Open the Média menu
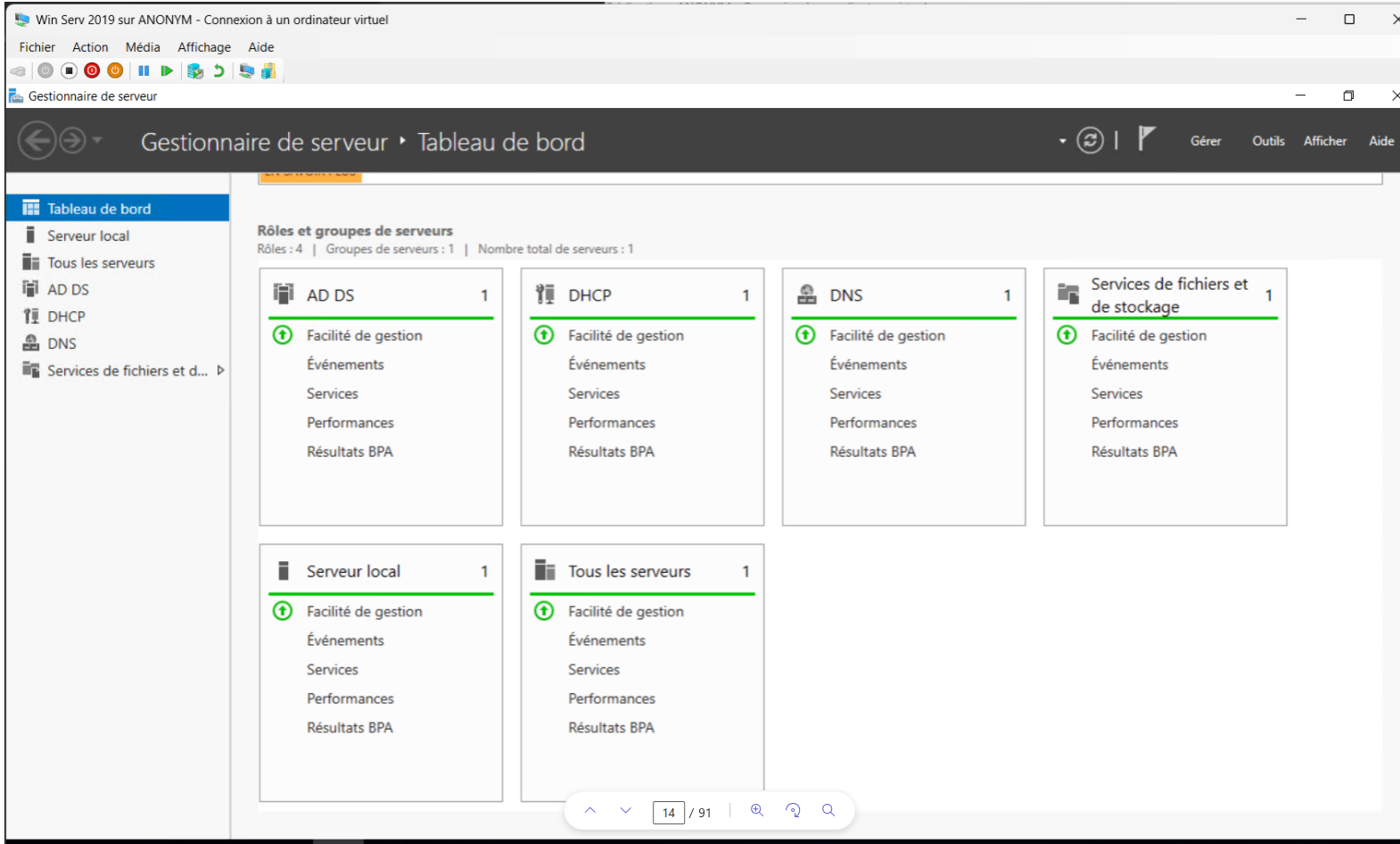Screen dimensions: 1400x844 [143, 47]
